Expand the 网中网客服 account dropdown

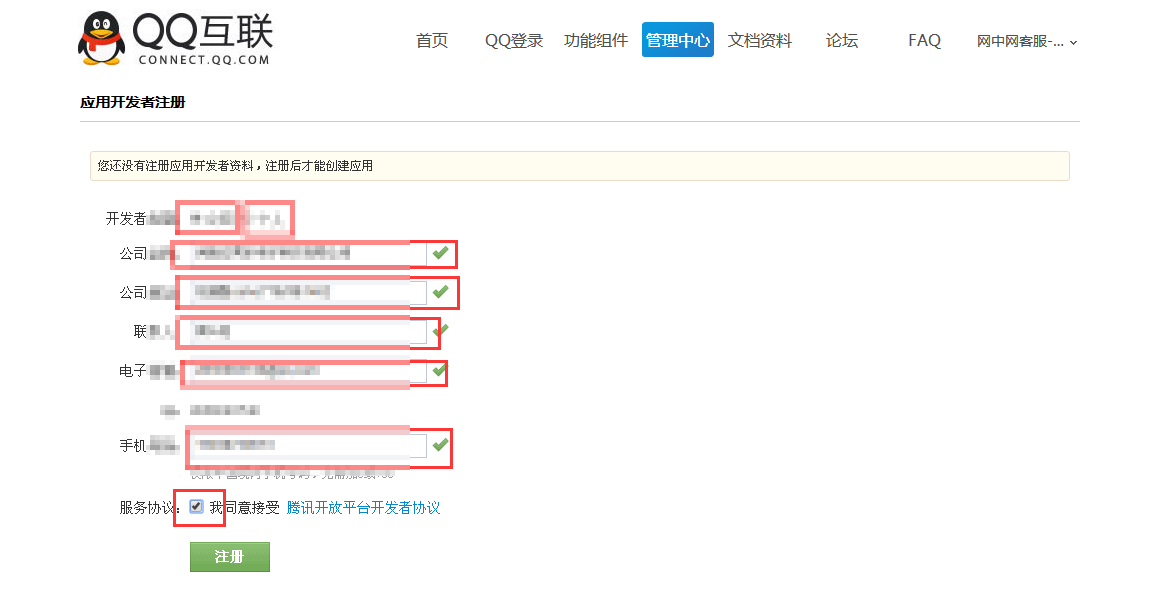(1027, 41)
